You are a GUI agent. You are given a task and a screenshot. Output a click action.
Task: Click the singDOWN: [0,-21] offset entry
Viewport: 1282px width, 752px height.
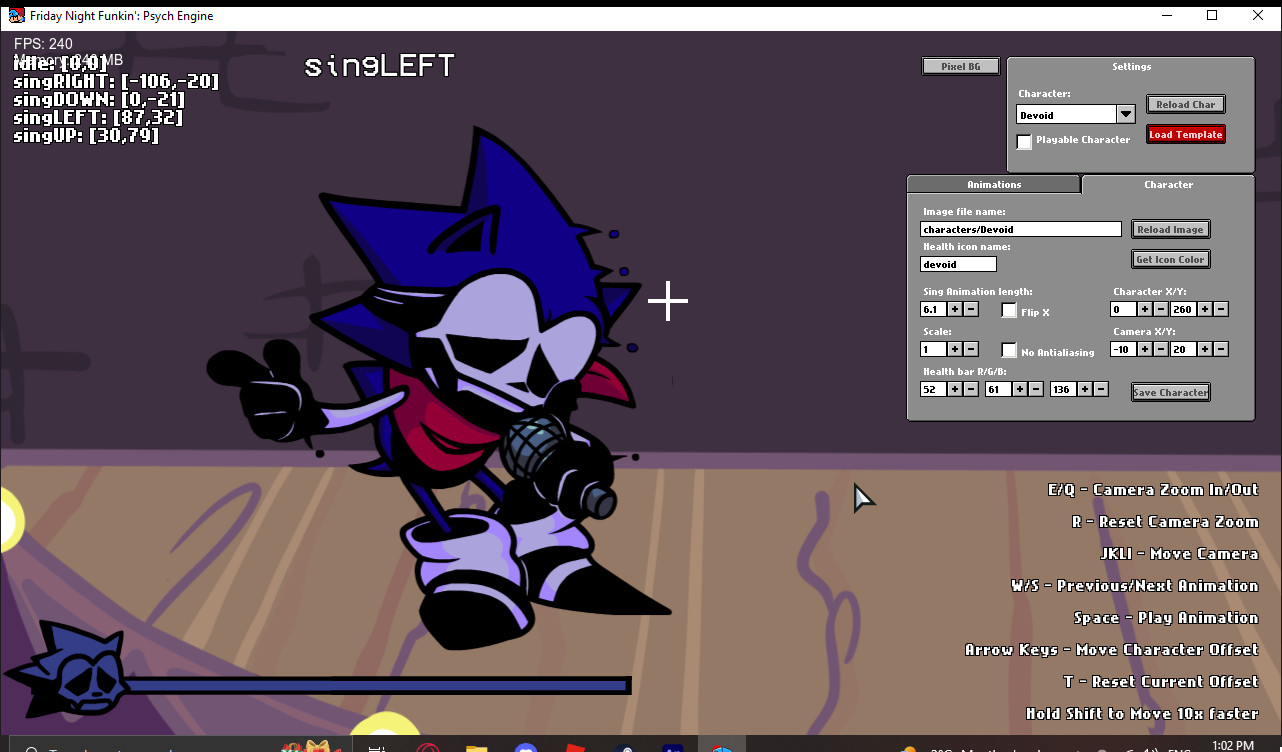click(98, 100)
